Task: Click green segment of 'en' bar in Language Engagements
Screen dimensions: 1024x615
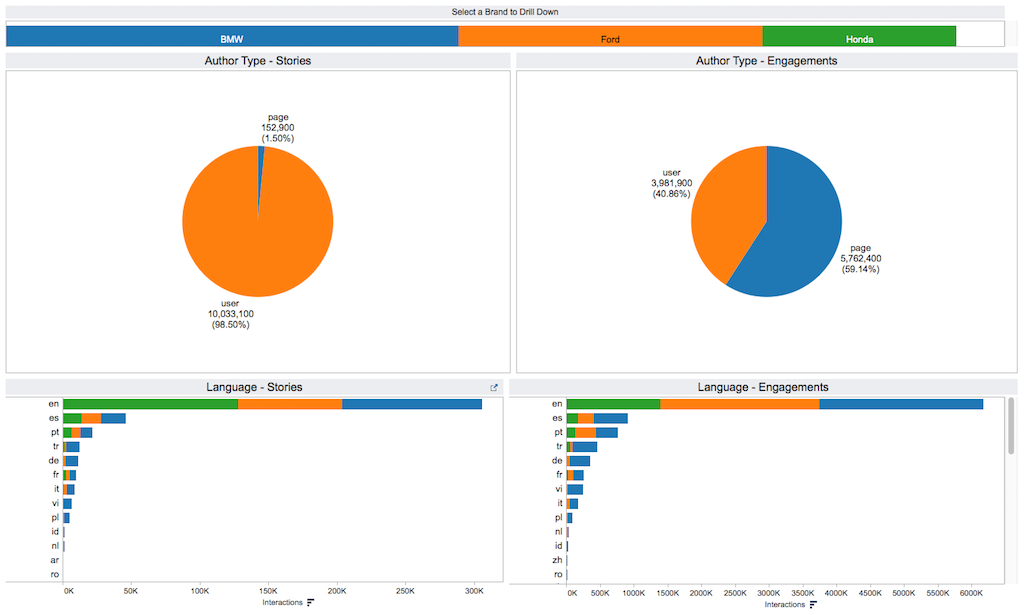Action: point(613,404)
